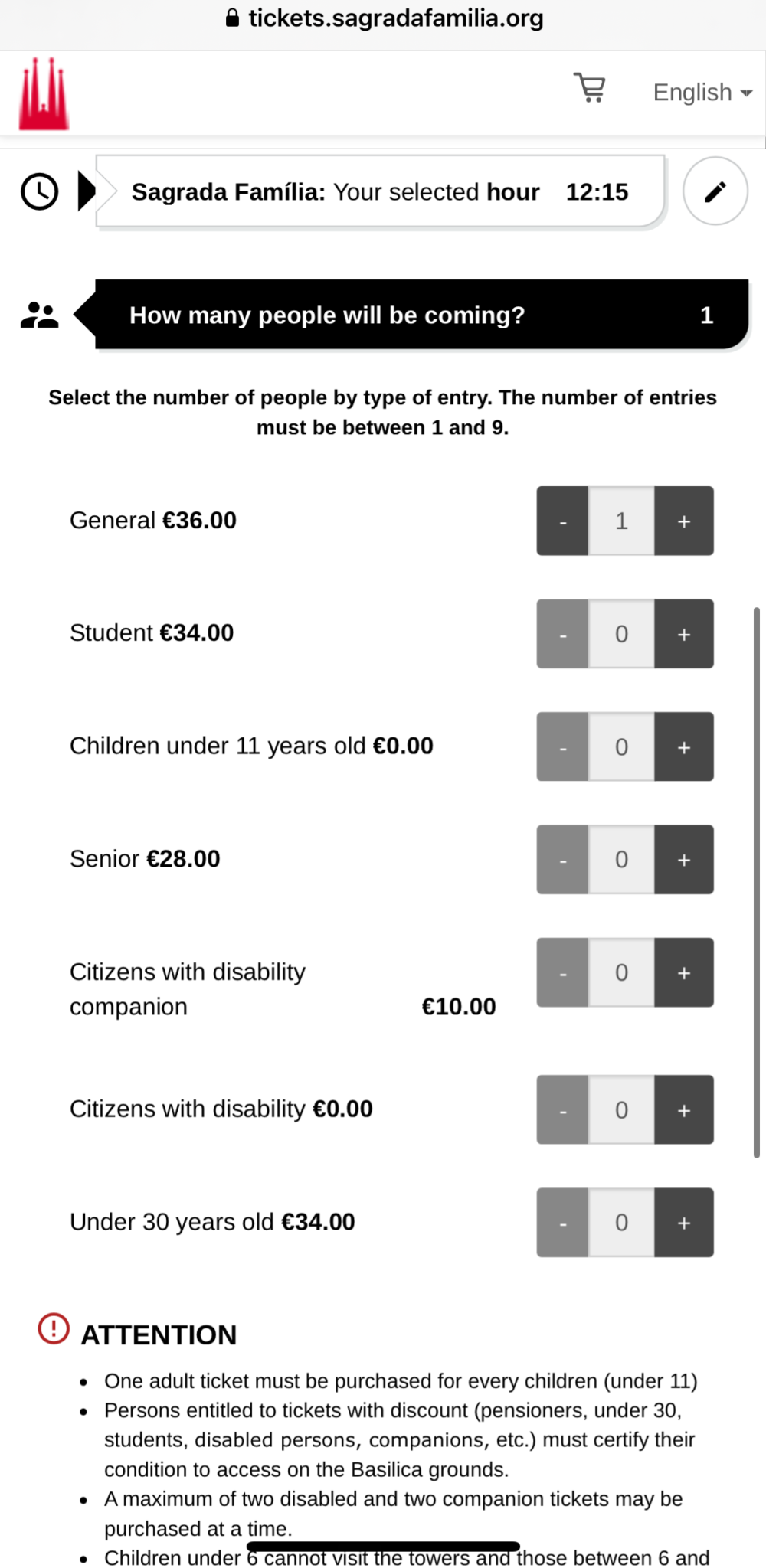766x1568 pixels.
Task: Click the page scrollbar on right edge
Action: click(x=757, y=880)
